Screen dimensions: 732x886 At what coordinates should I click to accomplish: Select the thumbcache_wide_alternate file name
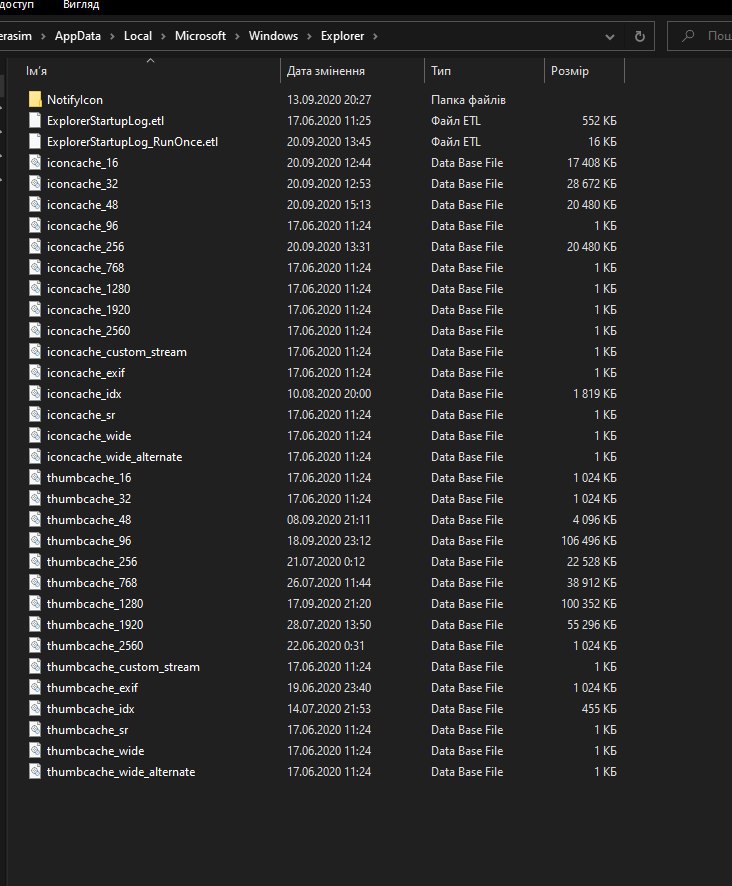[x=121, y=772]
